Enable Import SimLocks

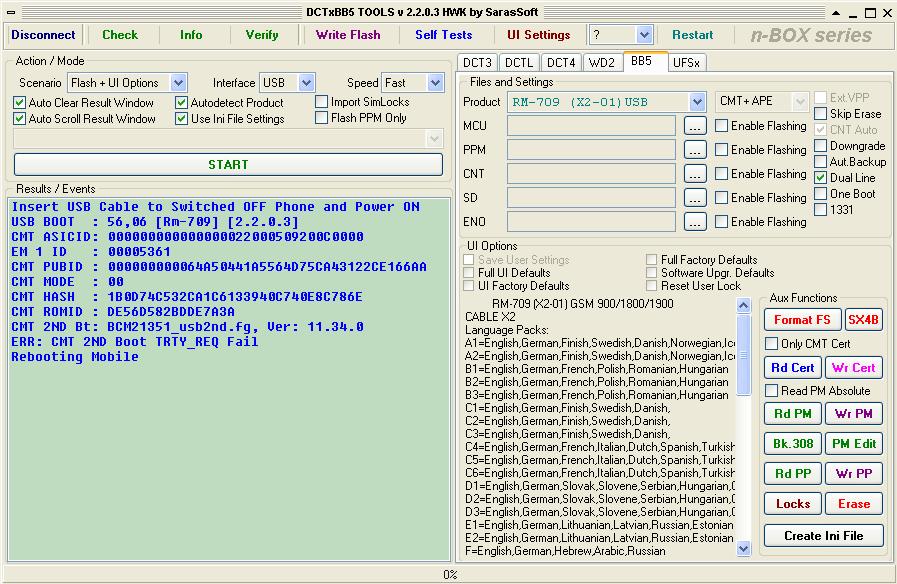pos(322,102)
